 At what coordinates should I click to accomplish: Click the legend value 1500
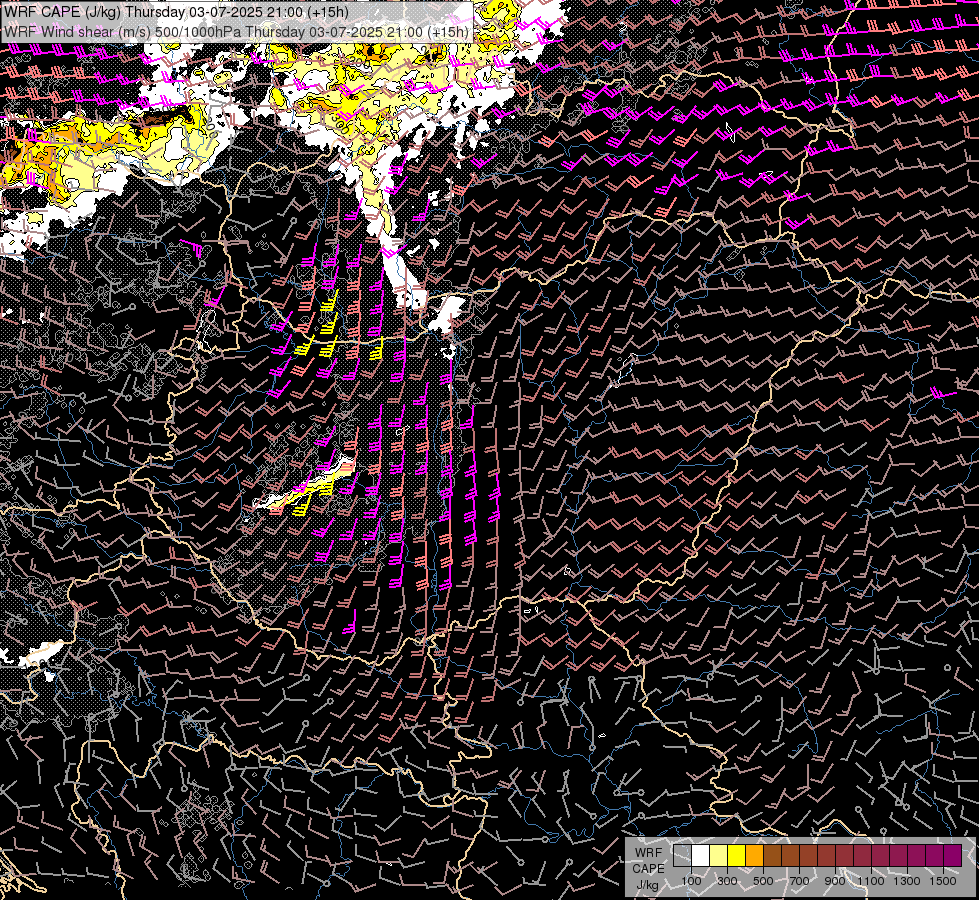tap(943, 881)
